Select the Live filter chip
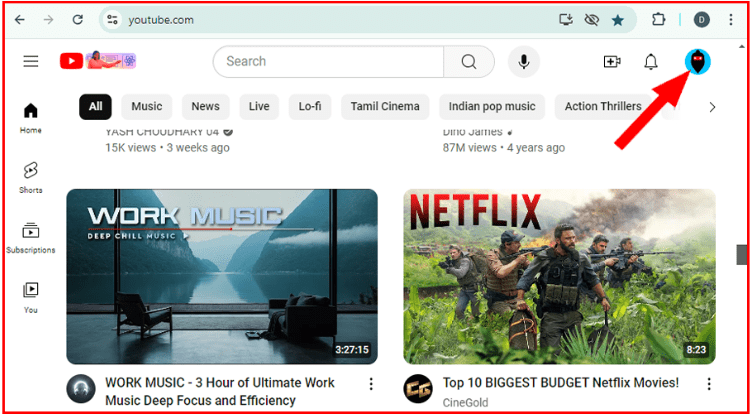This screenshot has width=751, height=416. pyautogui.click(x=259, y=106)
